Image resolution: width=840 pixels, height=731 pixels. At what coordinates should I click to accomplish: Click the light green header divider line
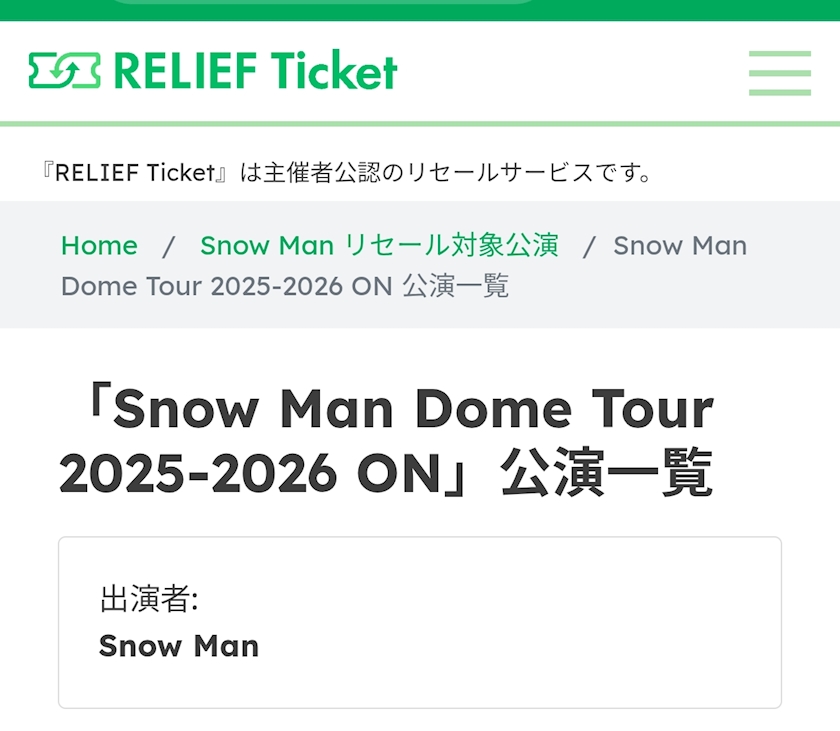coord(420,123)
